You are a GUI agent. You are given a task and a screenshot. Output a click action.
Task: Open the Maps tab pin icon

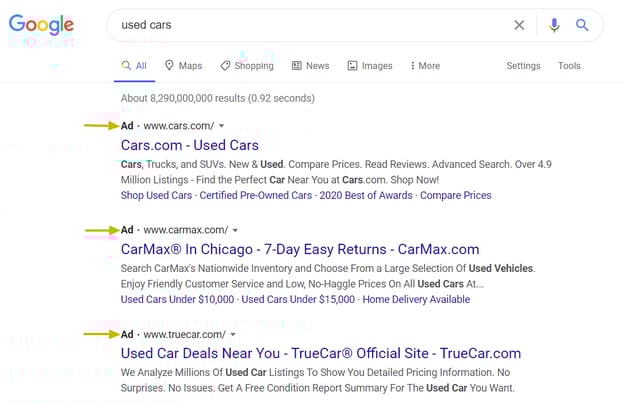[169, 65]
